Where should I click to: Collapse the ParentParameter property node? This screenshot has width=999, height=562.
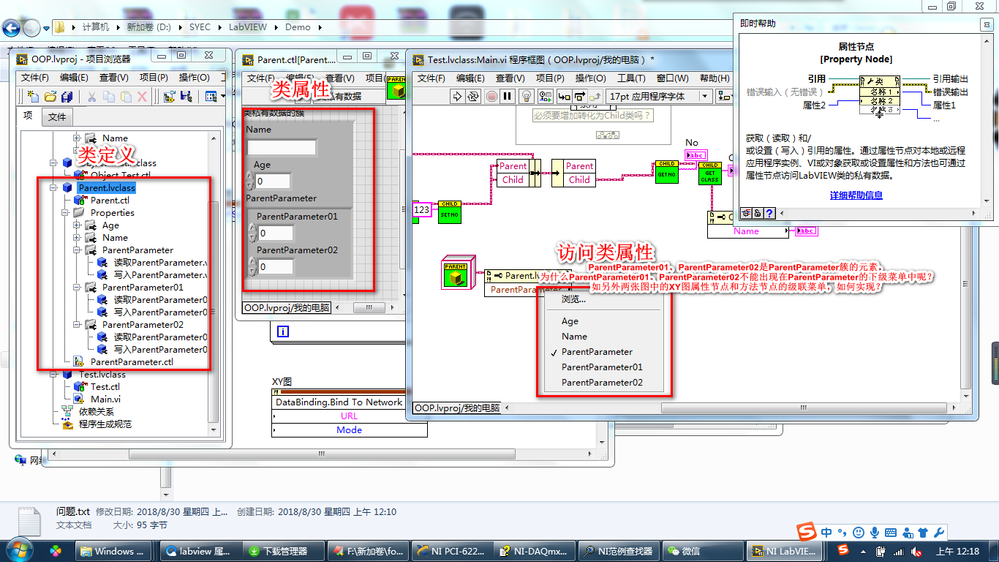tap(76, 250)
